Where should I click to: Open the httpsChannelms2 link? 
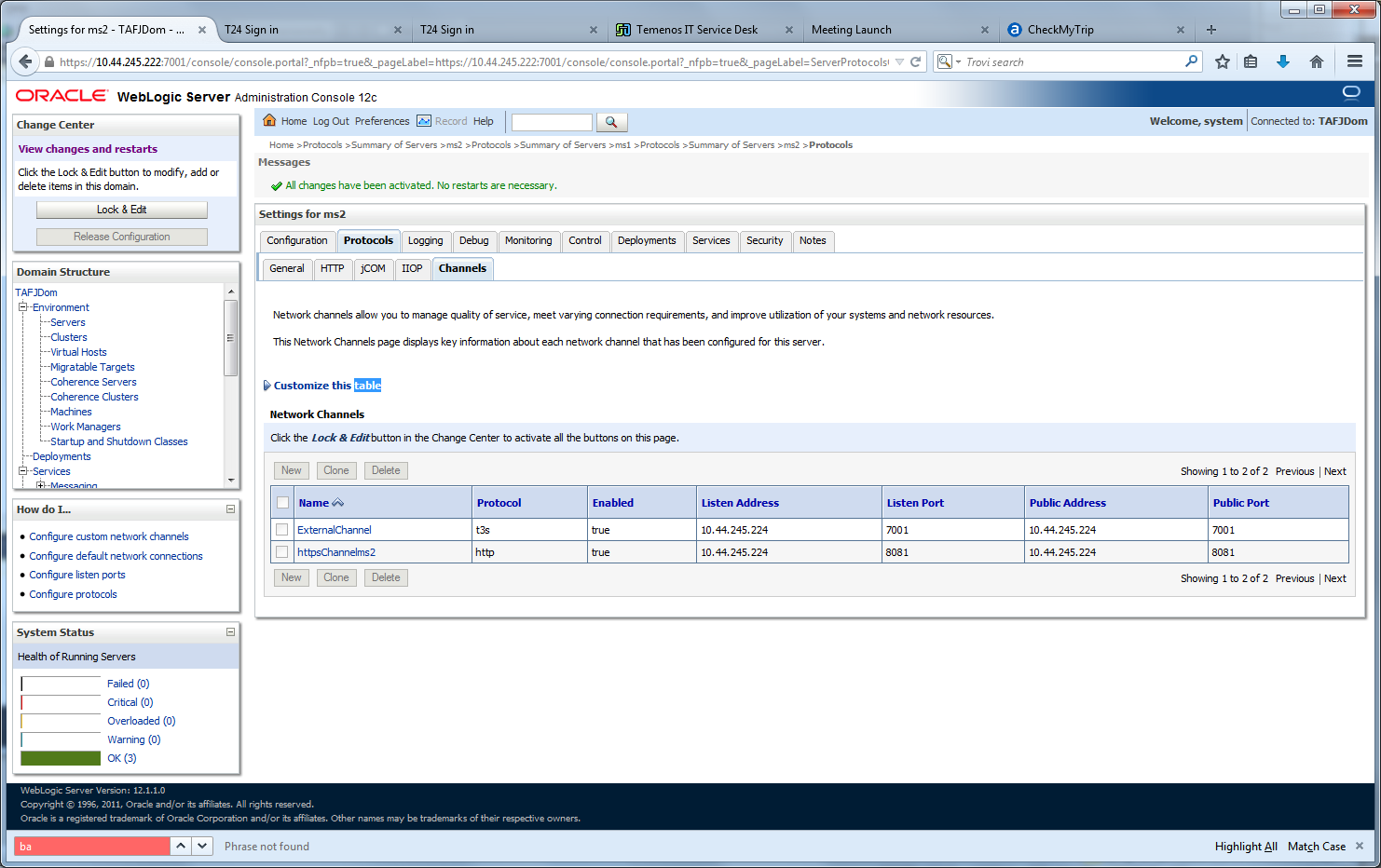(x=336, y=552)
